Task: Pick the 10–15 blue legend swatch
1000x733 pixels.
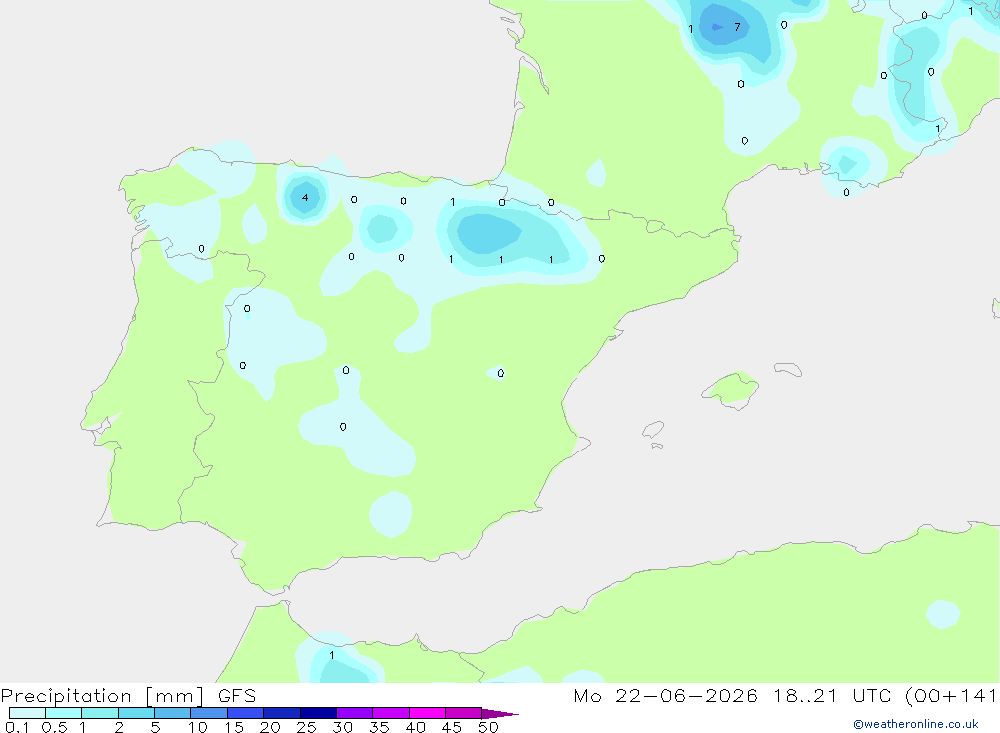Action: tap(209, 713)
